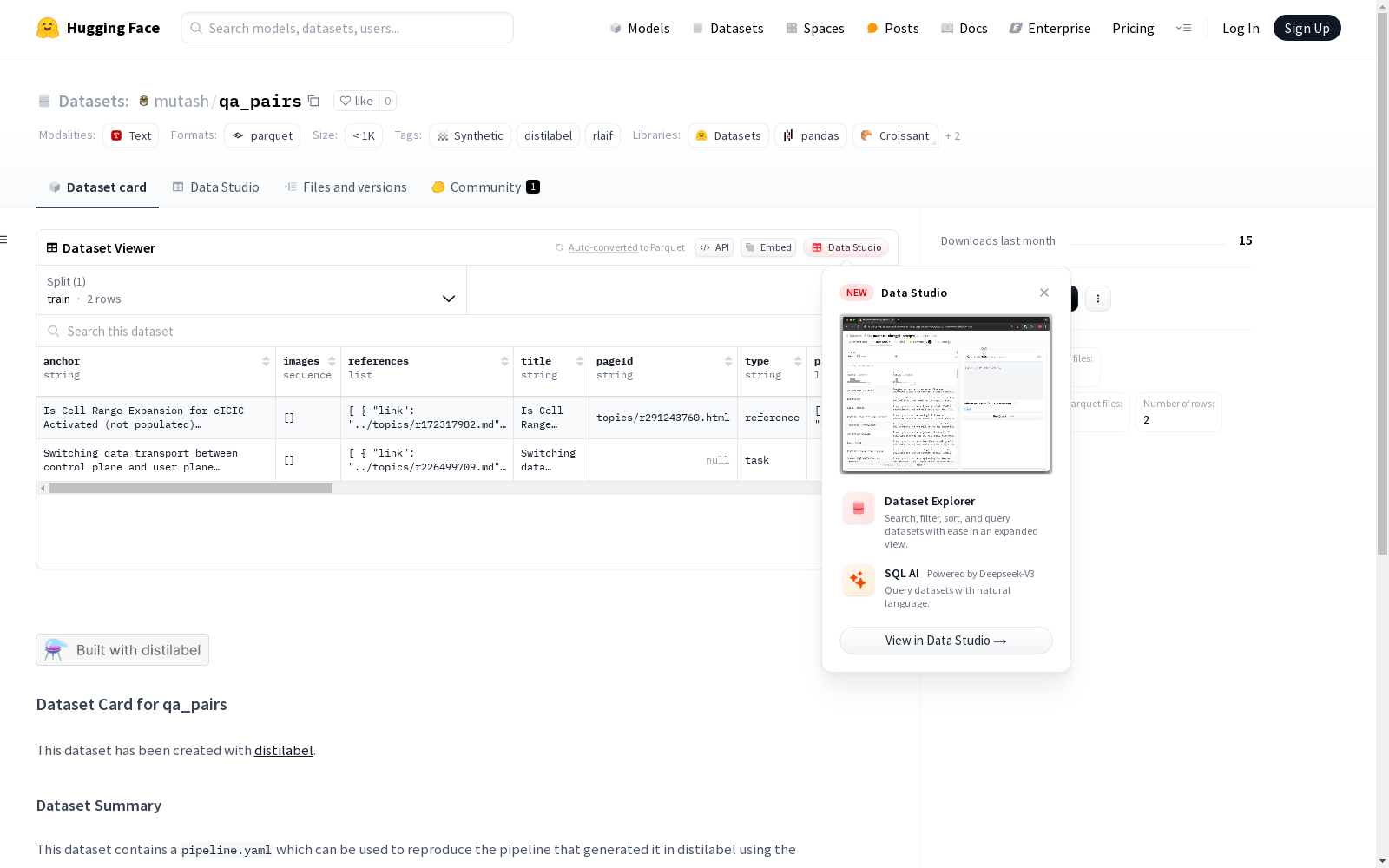
Task: Open the Croissant library tag
Action: 895,135
